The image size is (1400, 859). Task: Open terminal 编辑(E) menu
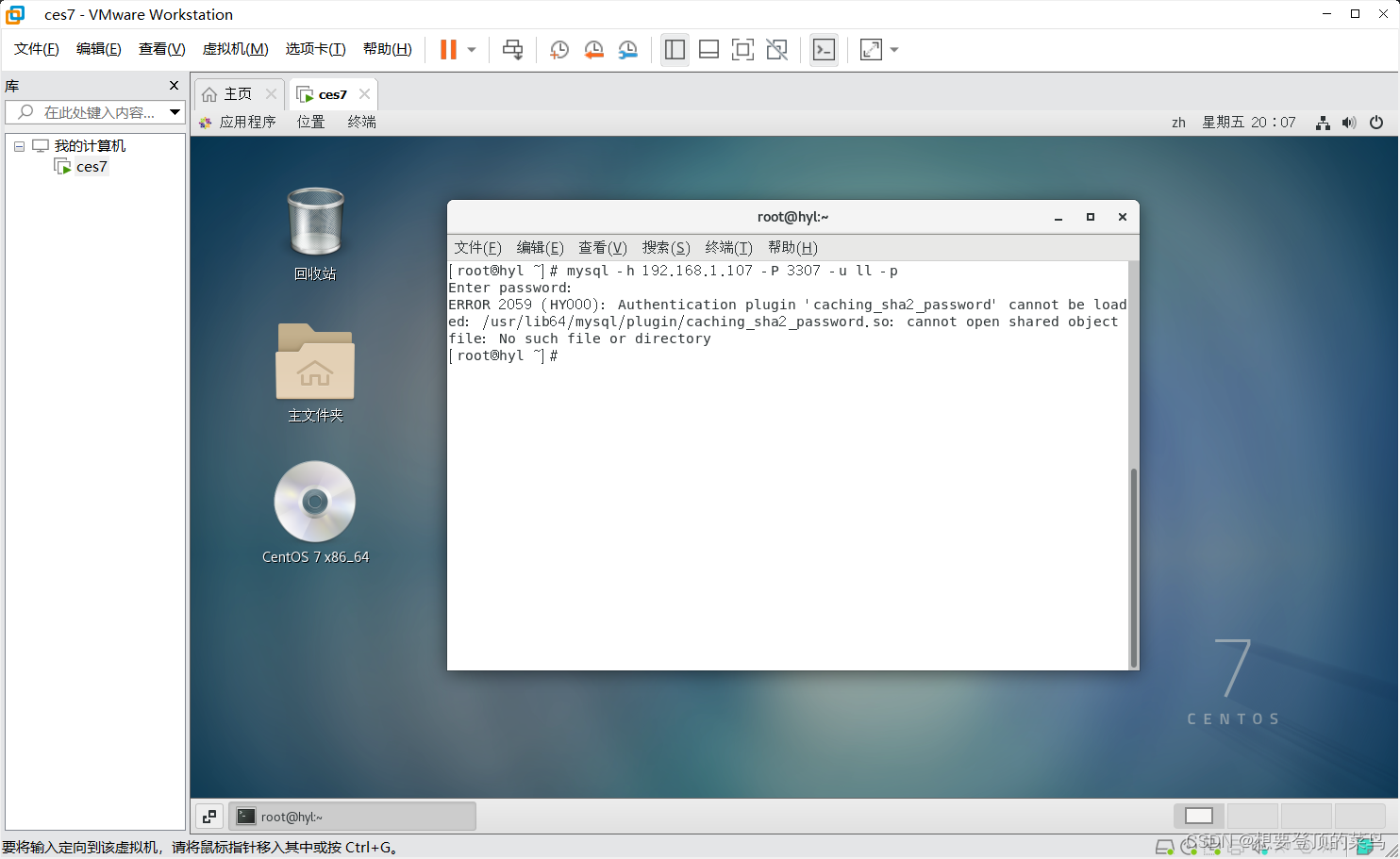540,248
